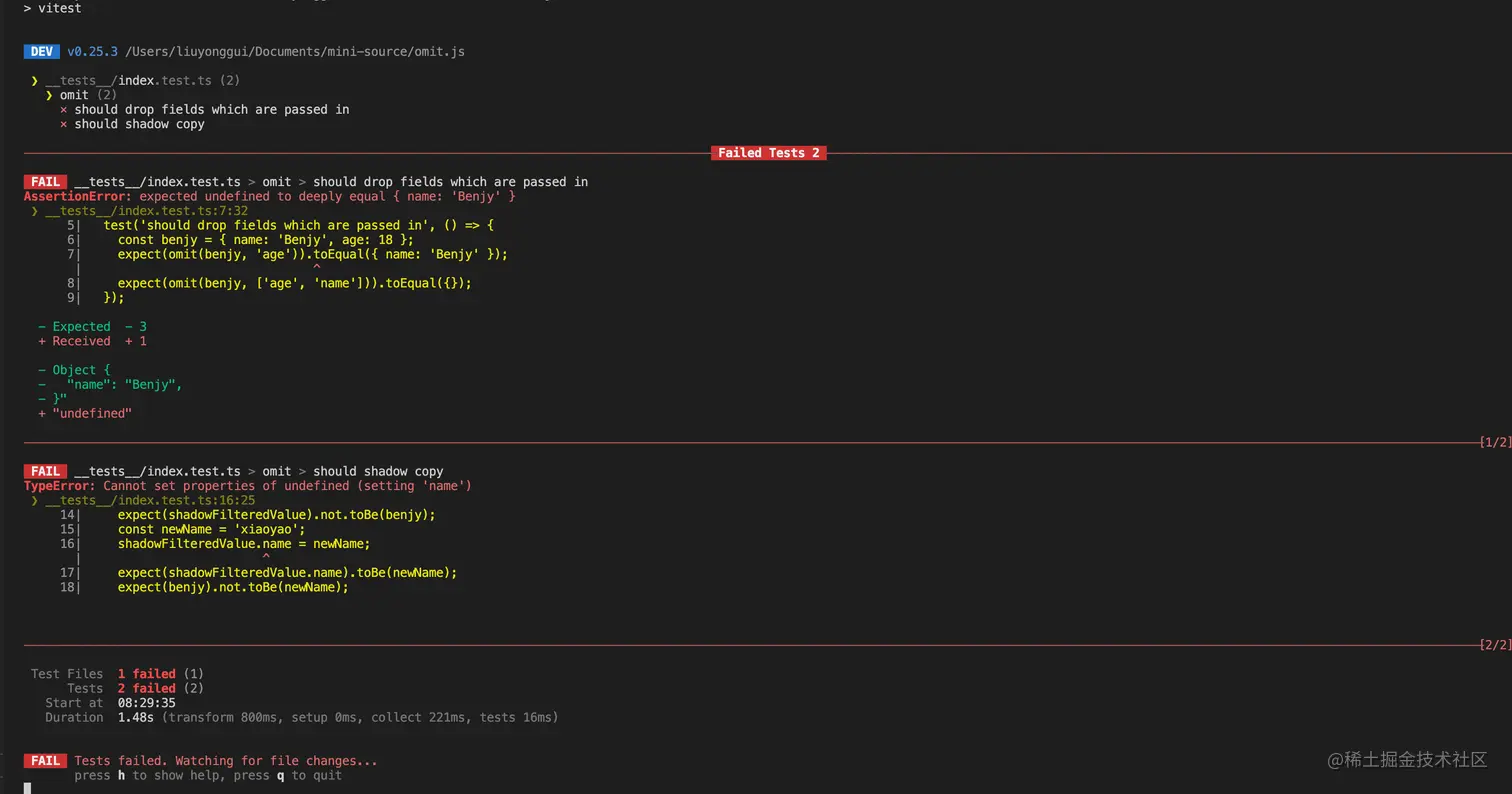The image size is (1512, 794).
Task: Click the '"name": "Benjy",' diff line
Action: coord(110,384)
